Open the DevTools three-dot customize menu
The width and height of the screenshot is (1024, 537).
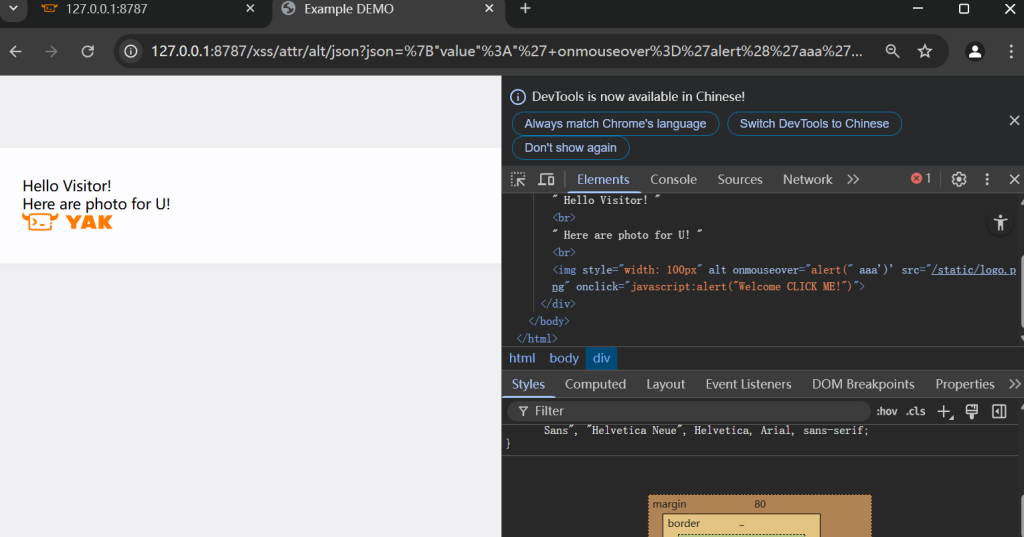pos(987,180)
